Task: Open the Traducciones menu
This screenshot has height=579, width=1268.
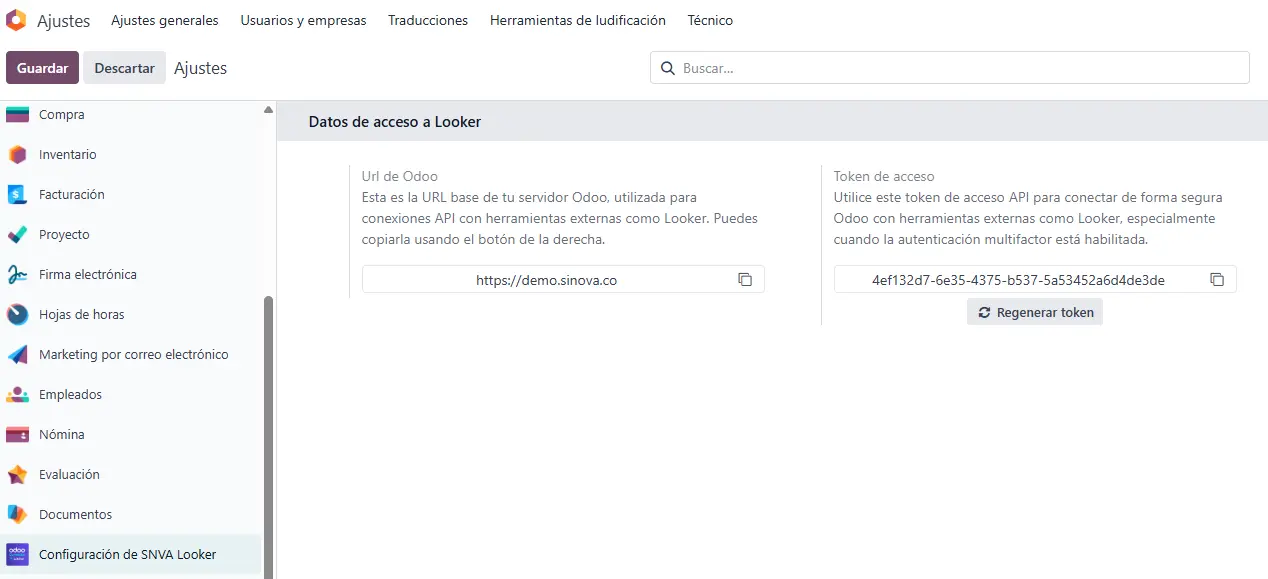Action: [x=428, y=20]
